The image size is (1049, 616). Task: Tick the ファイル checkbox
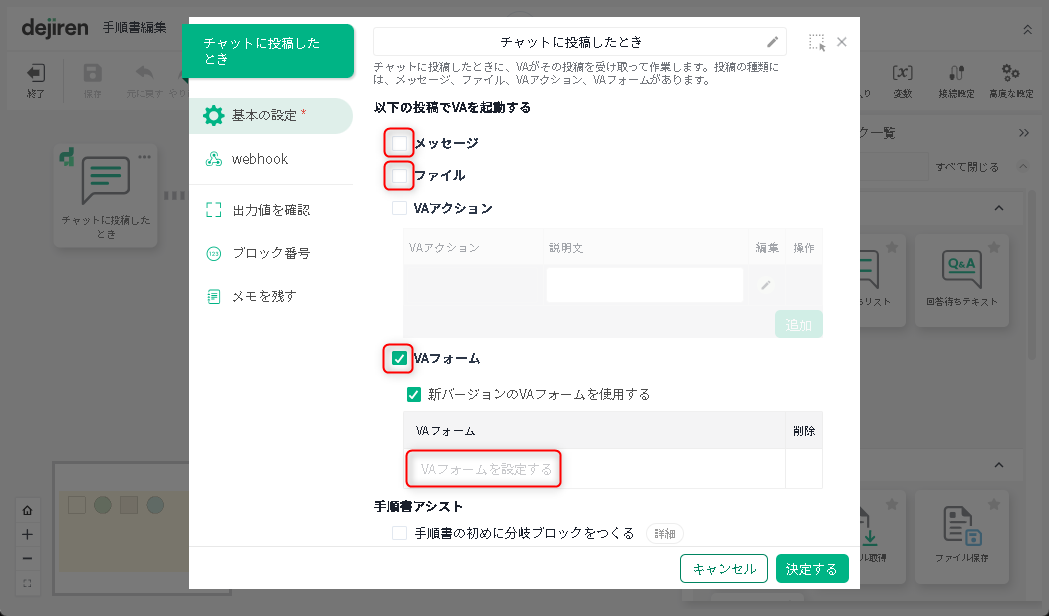399,176
